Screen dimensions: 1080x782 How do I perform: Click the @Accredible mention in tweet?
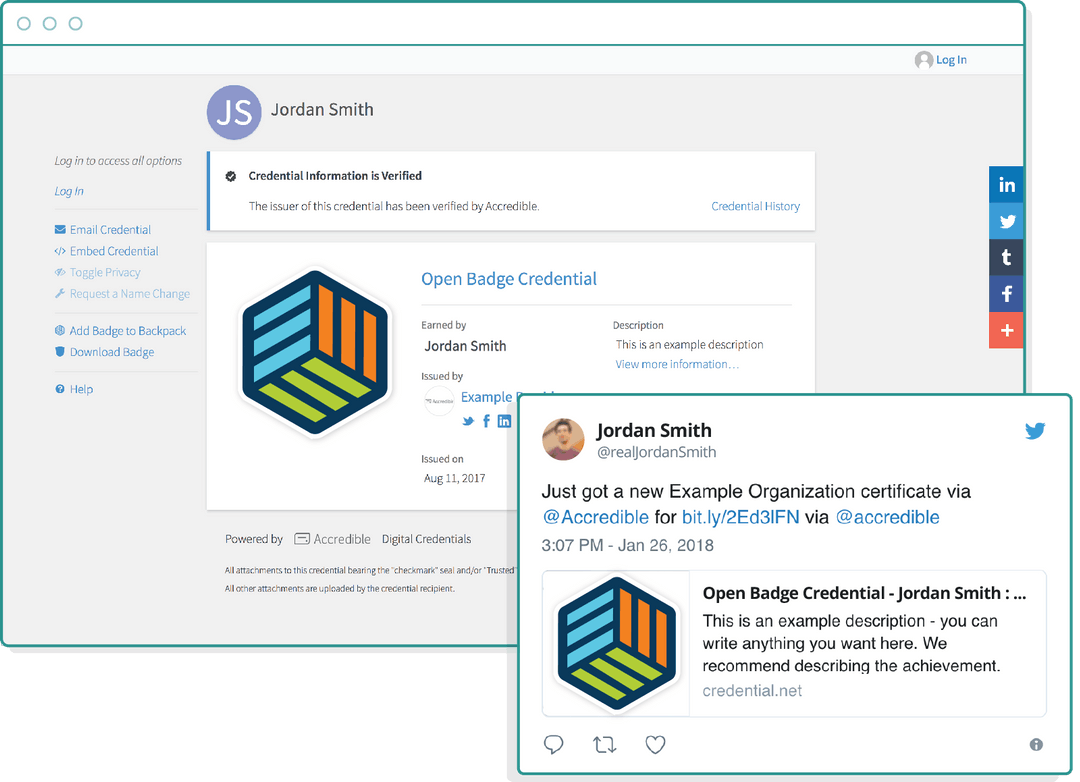tap(595, 517)
